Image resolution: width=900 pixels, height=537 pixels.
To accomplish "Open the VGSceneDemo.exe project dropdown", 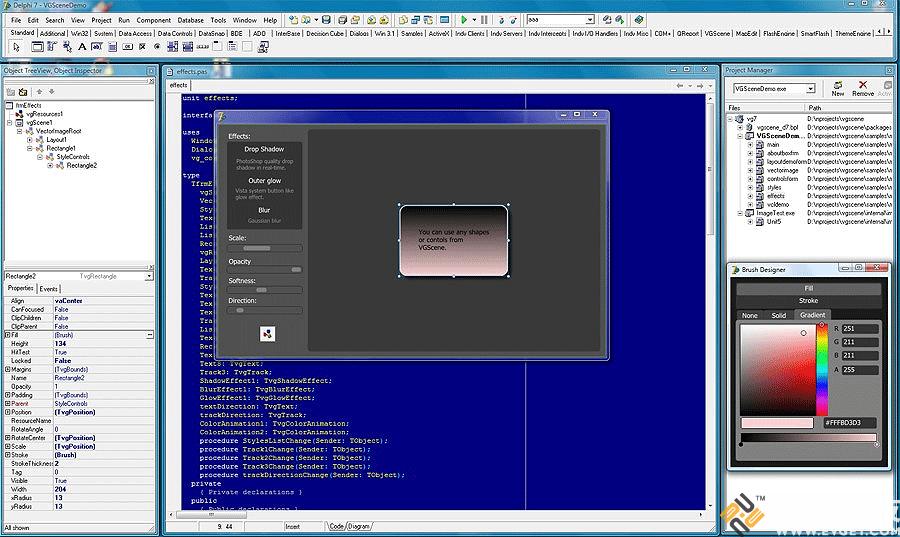I will coord(810,89).
